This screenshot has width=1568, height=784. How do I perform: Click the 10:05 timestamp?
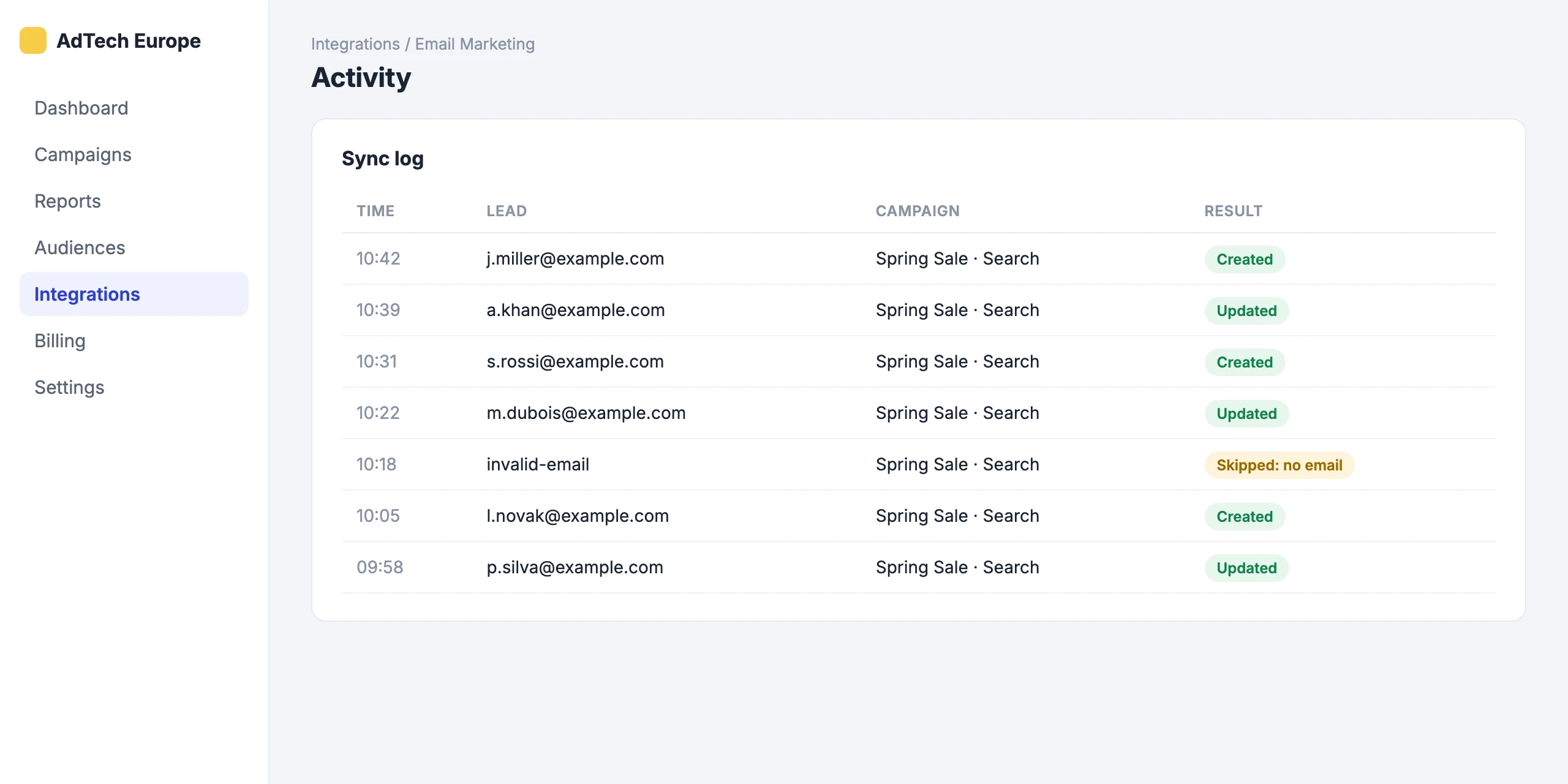coord(378,516)
